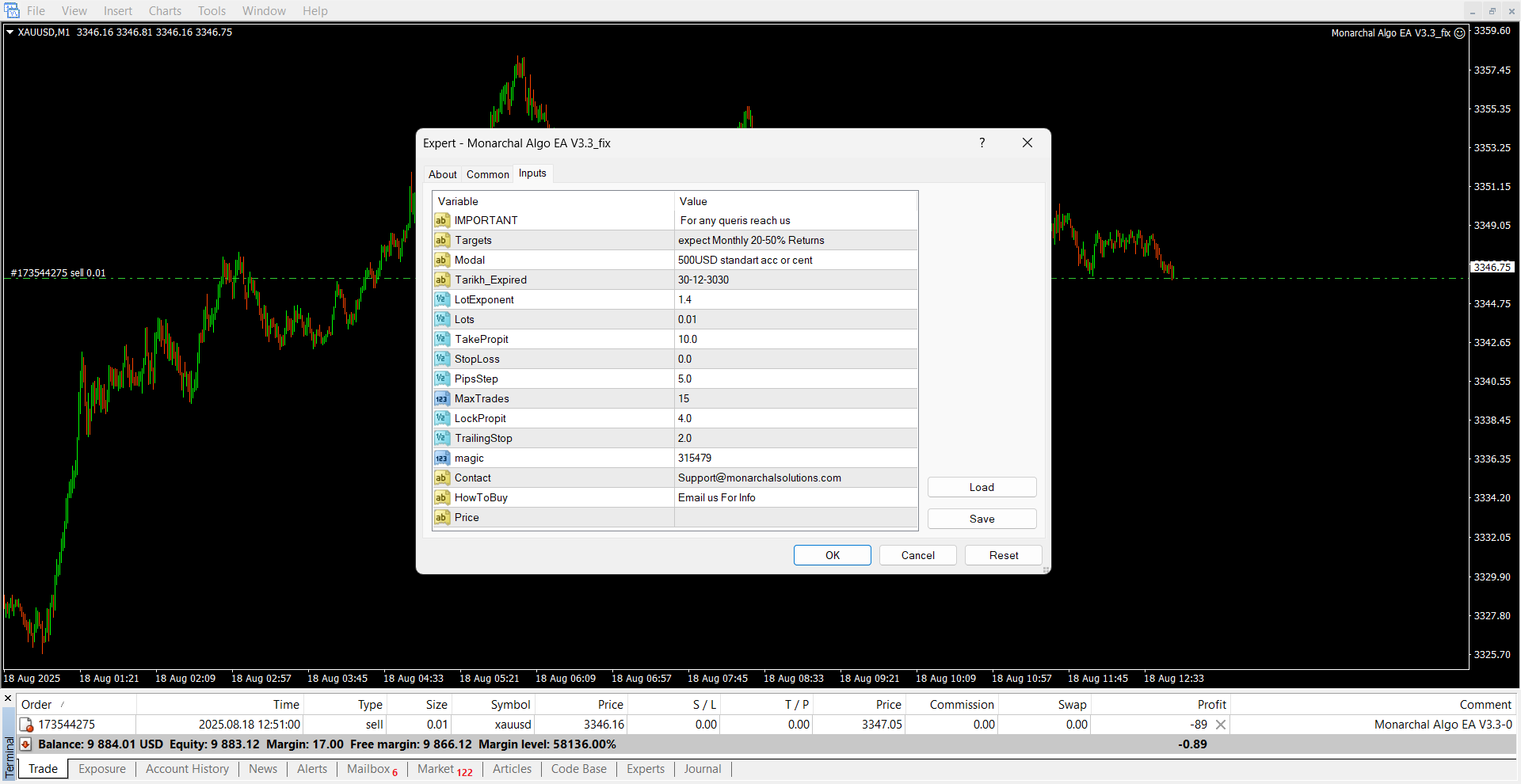Click the PipsStep row double-type icon
Screen dimensions: 1521x784
click(x=442, y=379)
